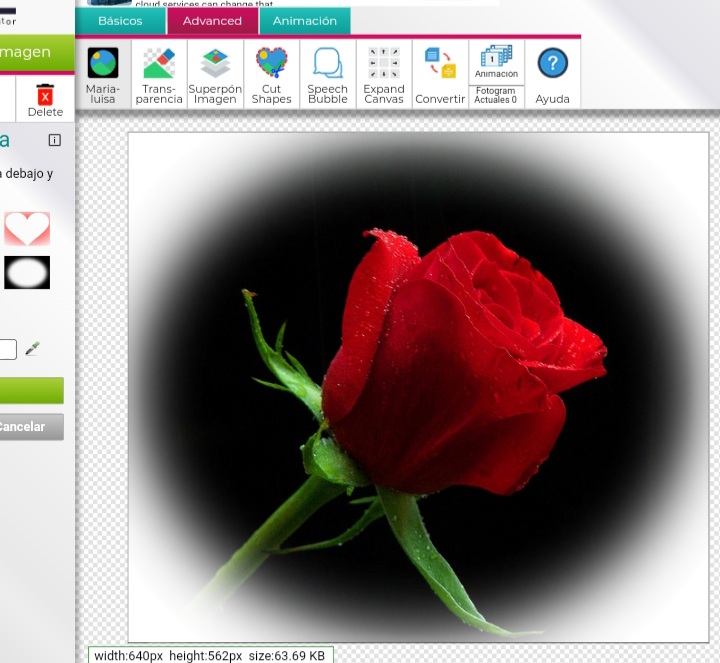Select the Transparencia tool
The image size is (720, 663).
pos(159,74)
